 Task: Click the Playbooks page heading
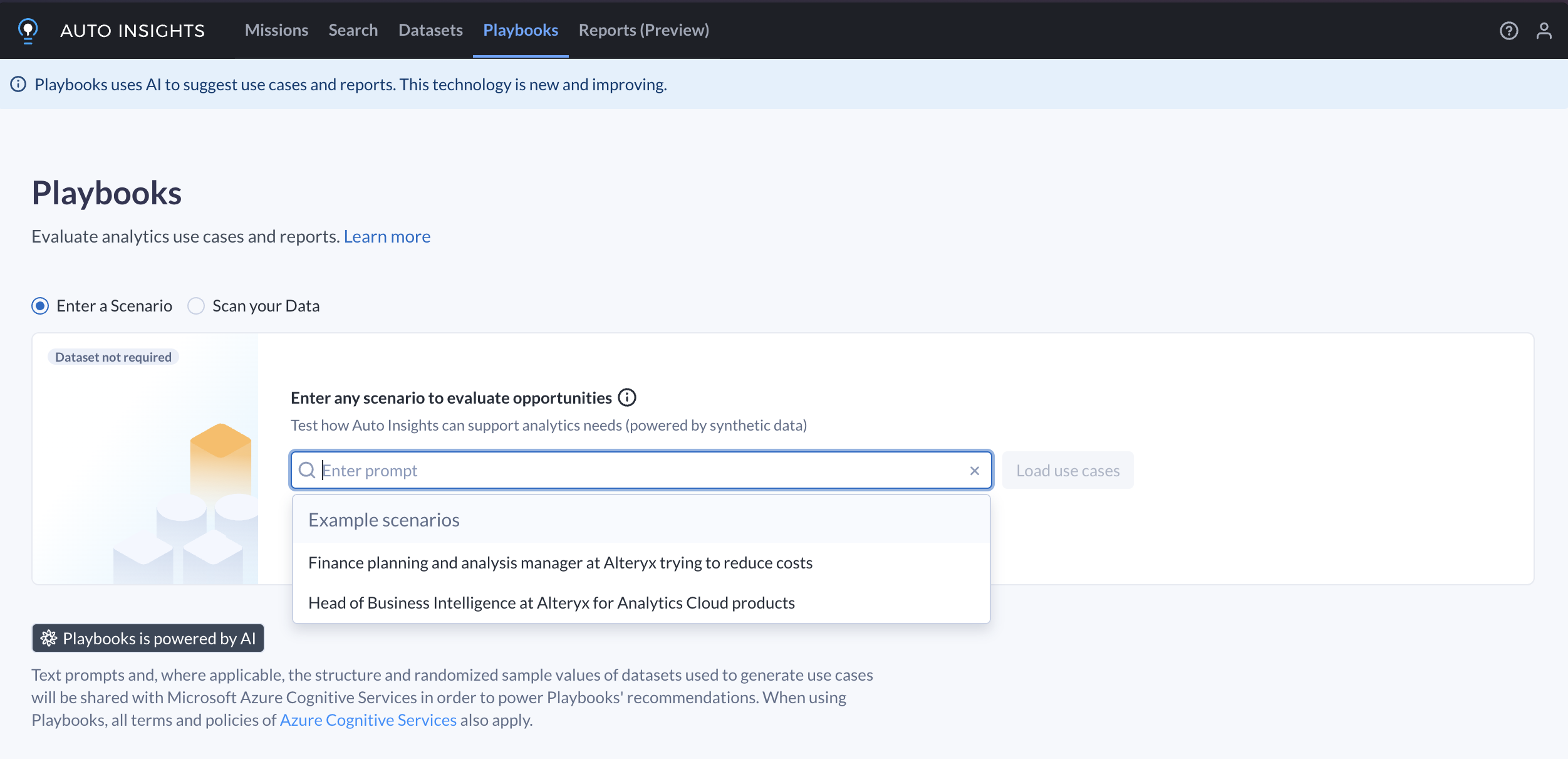click(x=106, y=192)
